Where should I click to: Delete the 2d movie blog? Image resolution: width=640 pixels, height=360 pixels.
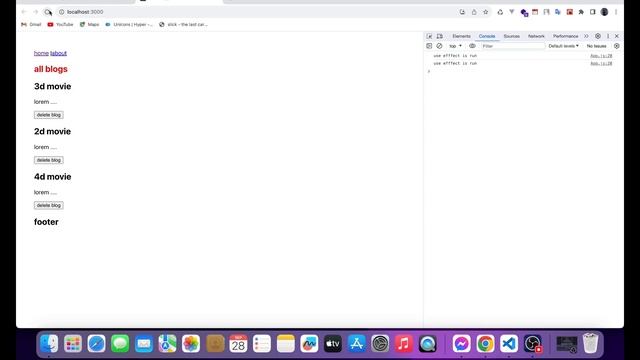(49, 160)
